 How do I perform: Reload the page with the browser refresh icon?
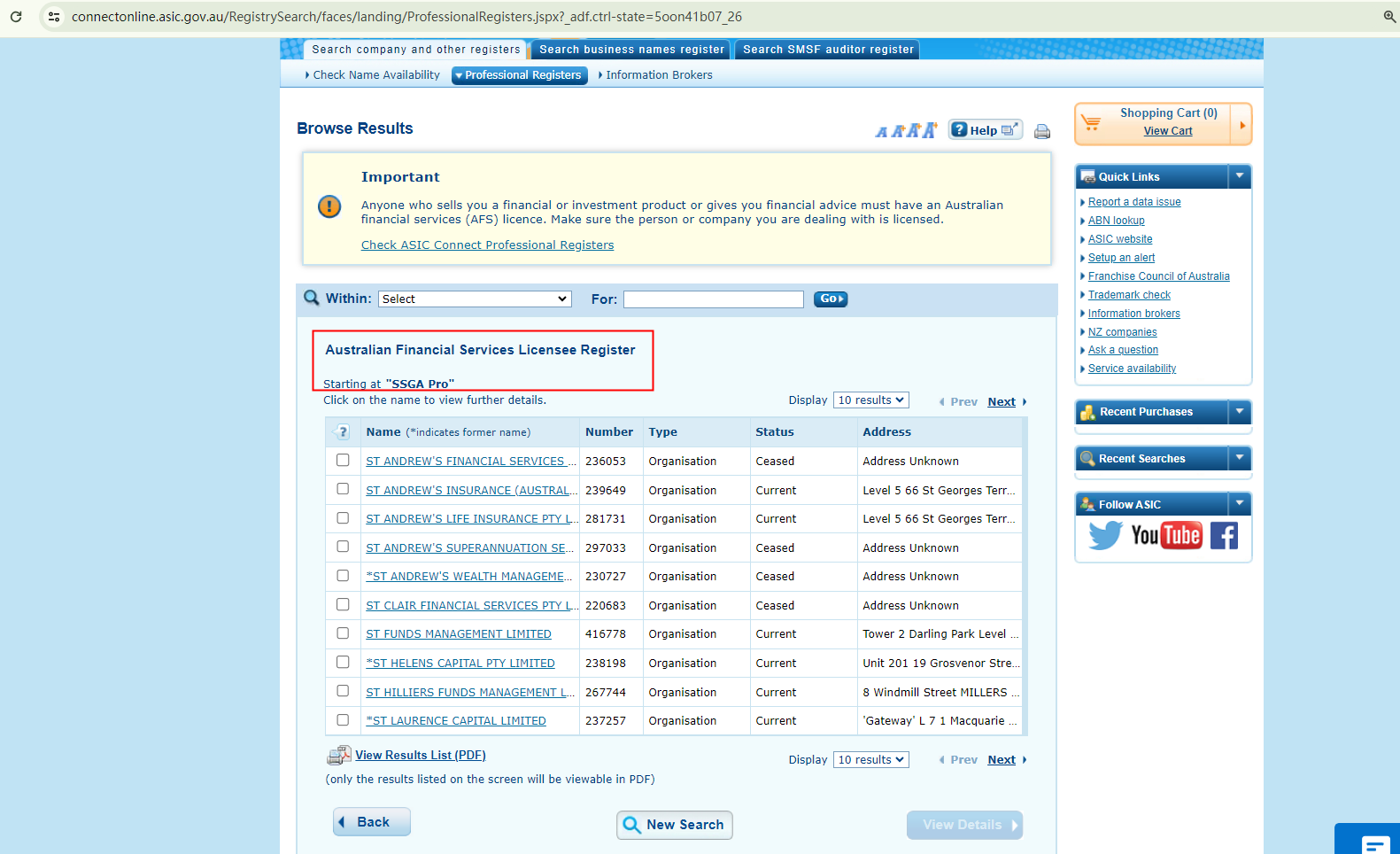point(16,17)
